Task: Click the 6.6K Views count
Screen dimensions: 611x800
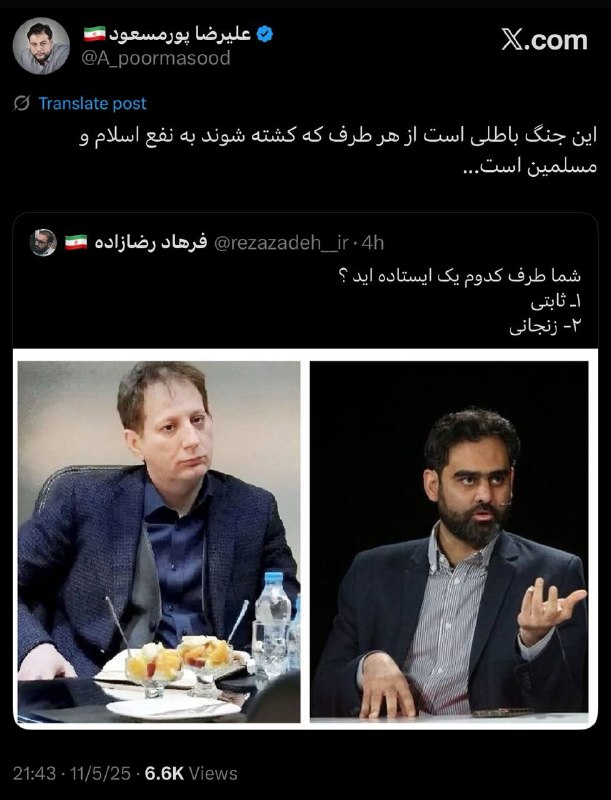Action: [x=191, y=773]
